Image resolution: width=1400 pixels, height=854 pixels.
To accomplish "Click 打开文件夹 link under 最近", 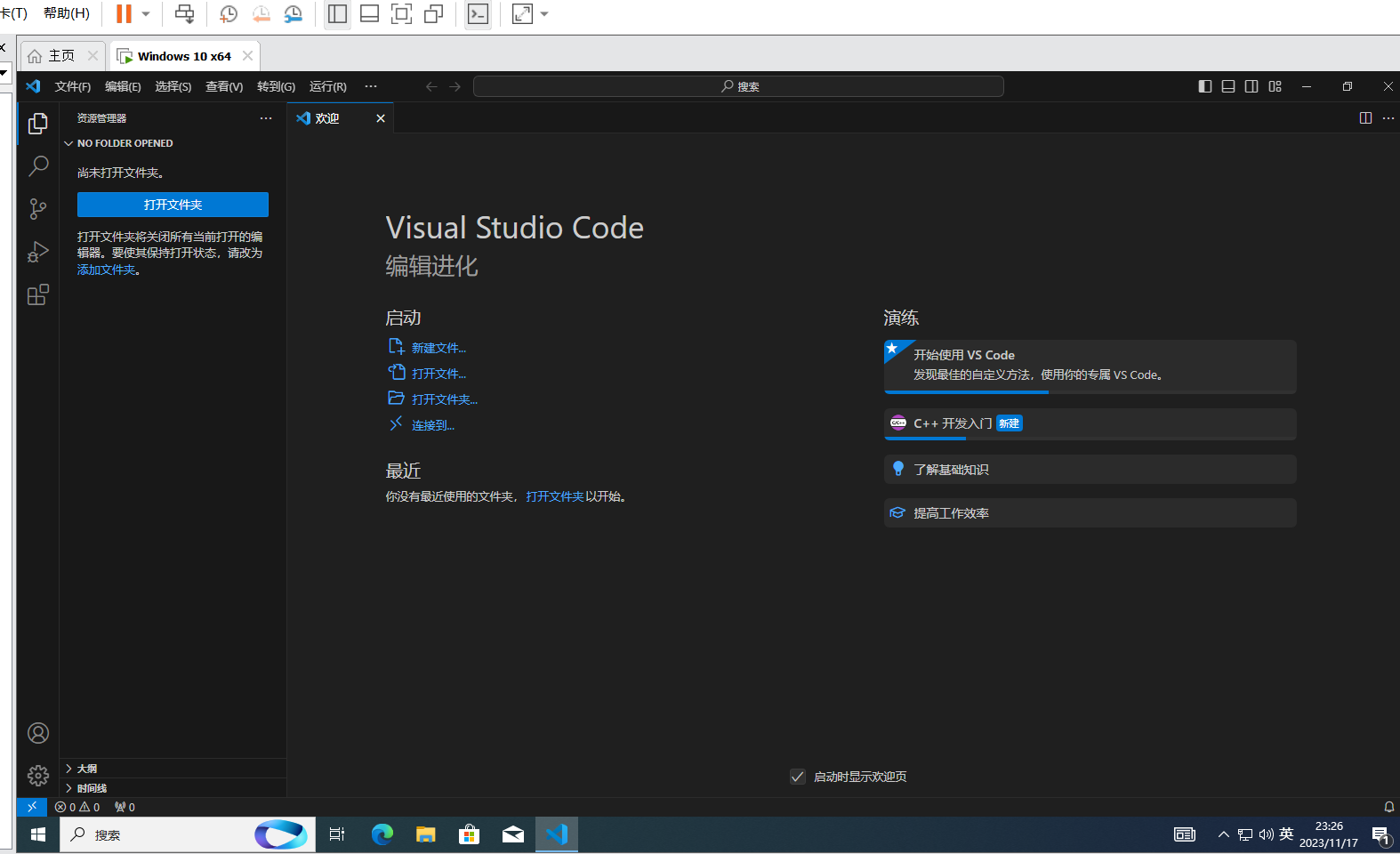I will 555,496.
